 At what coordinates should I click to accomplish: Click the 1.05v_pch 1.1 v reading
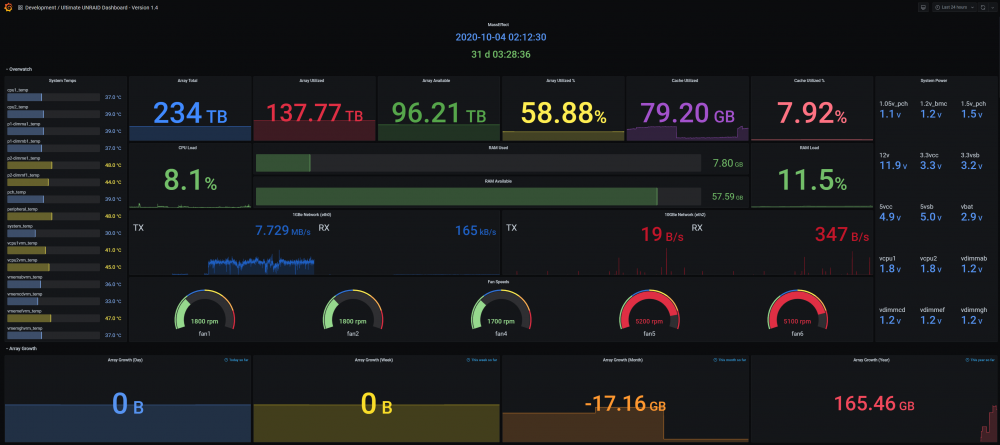click(890, 113)
